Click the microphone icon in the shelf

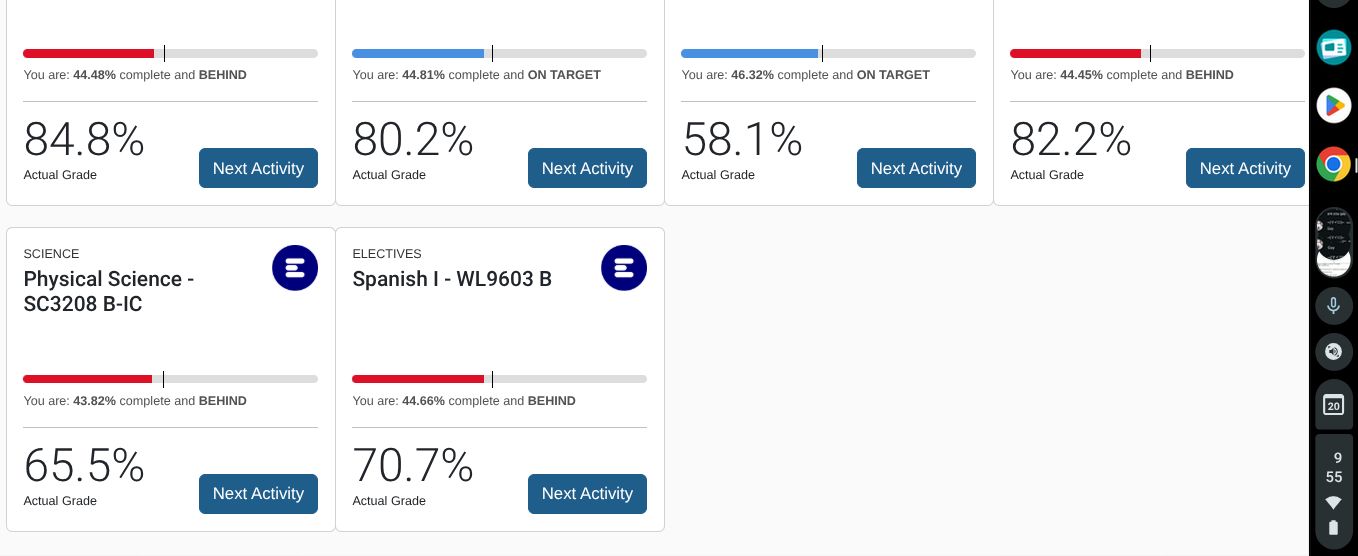pyautogui.click(x=1333, y=306)
